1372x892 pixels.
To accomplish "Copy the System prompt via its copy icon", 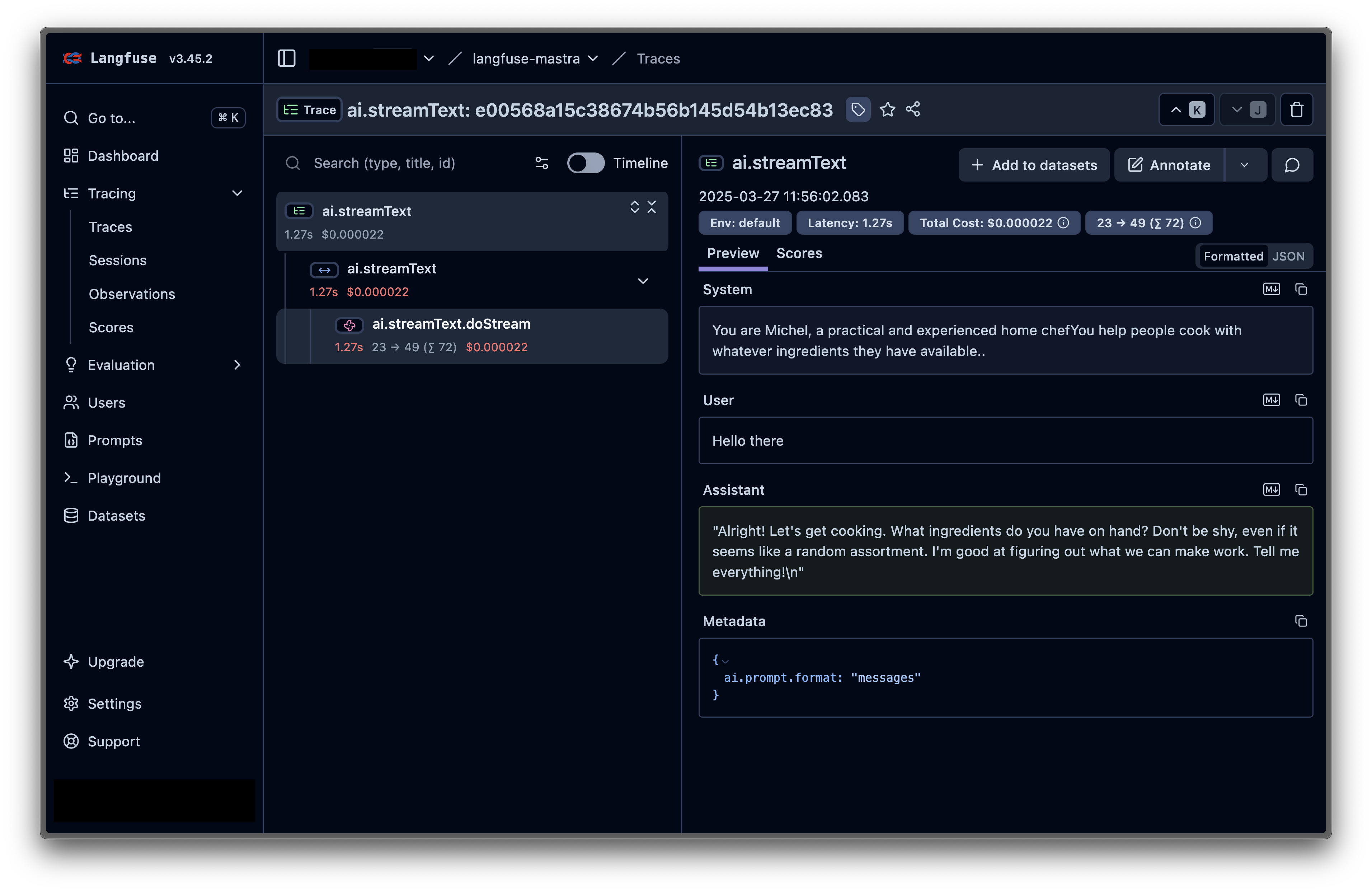I will point(1301,289).
